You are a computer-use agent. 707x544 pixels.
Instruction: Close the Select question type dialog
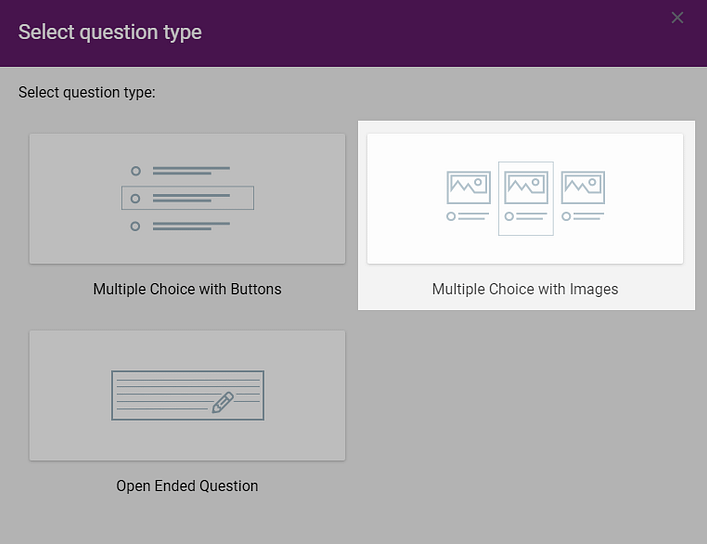678,18
